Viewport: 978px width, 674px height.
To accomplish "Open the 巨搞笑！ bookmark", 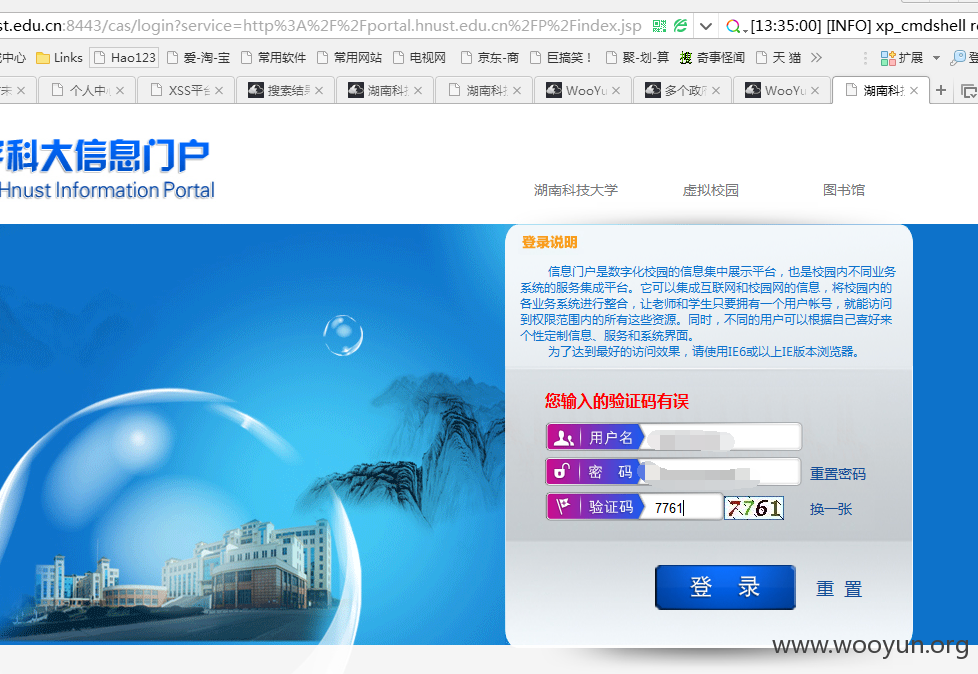I will click(561, 58).
